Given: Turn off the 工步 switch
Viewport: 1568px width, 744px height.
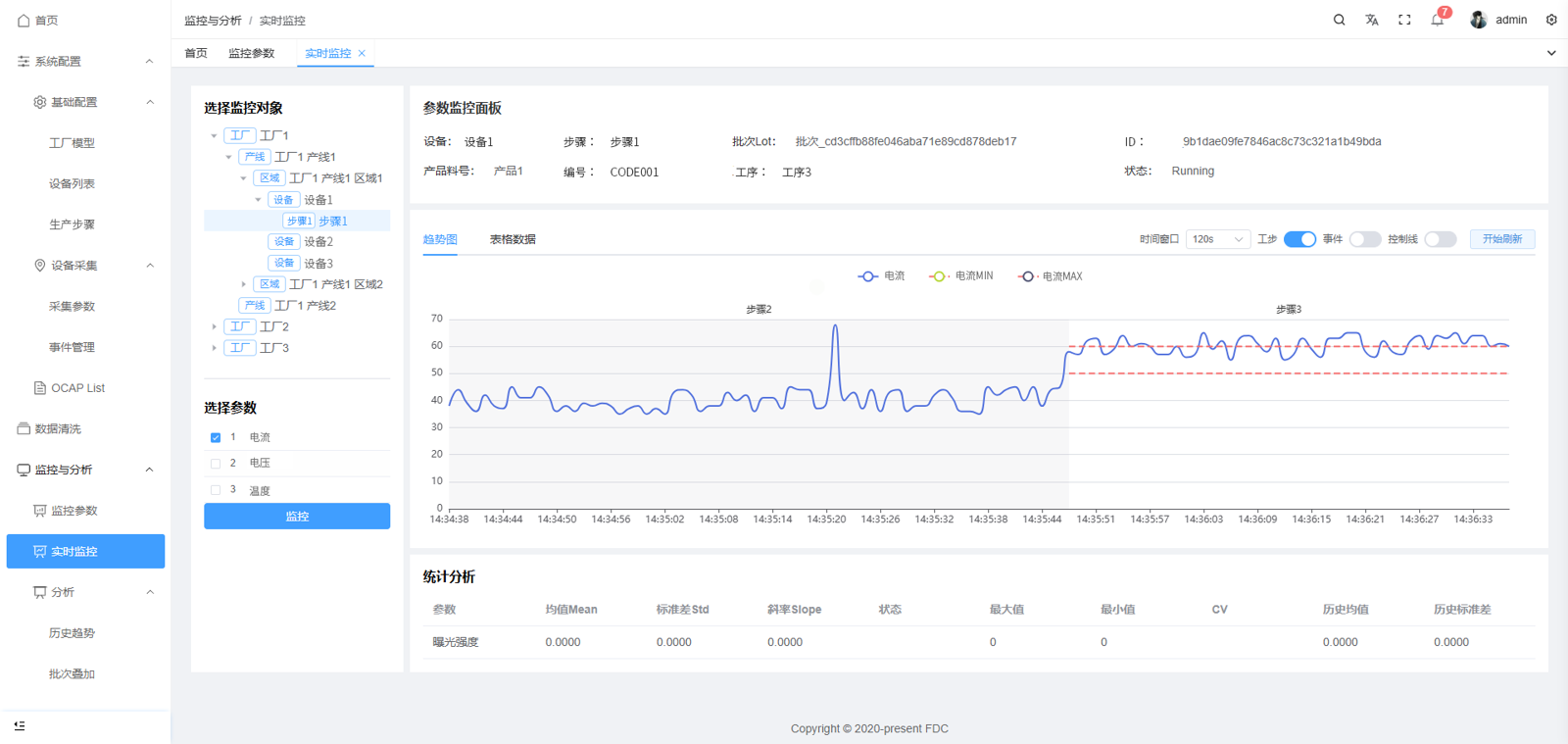Looking at the screenshot, I should click(1299, 239).
